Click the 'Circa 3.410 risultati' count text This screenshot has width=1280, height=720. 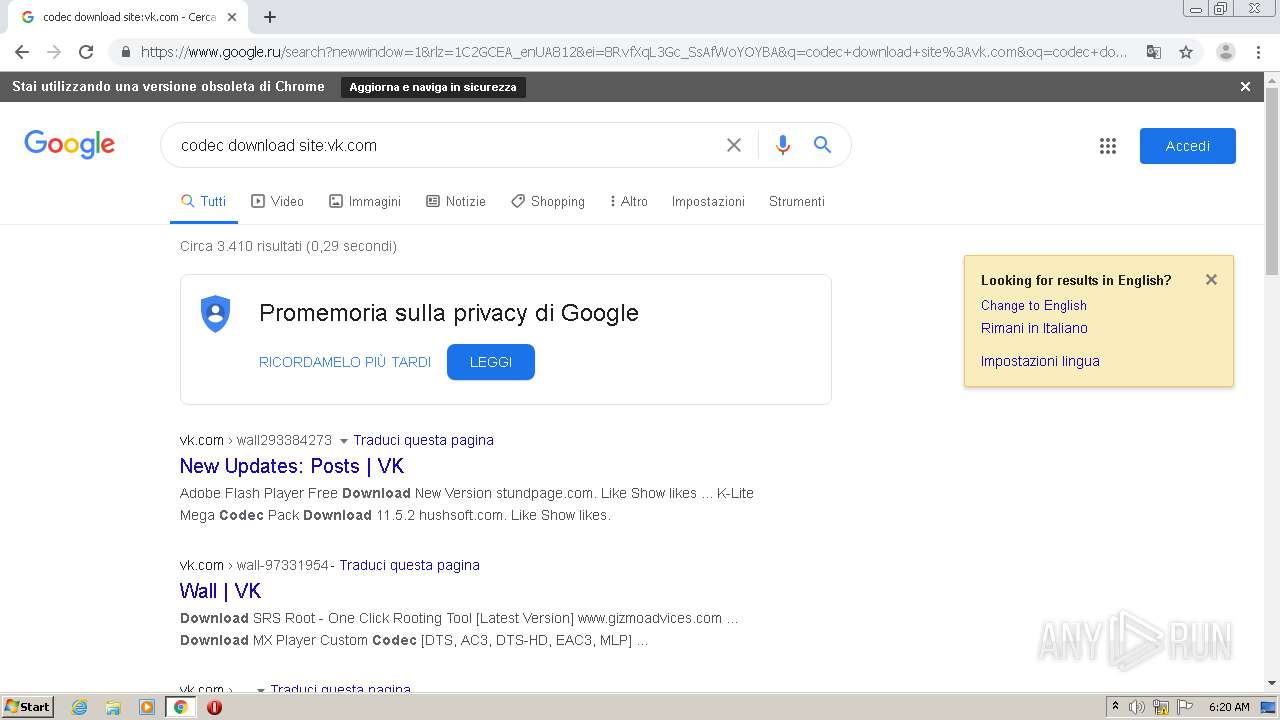pyautogui.click(x=288, y=246)
